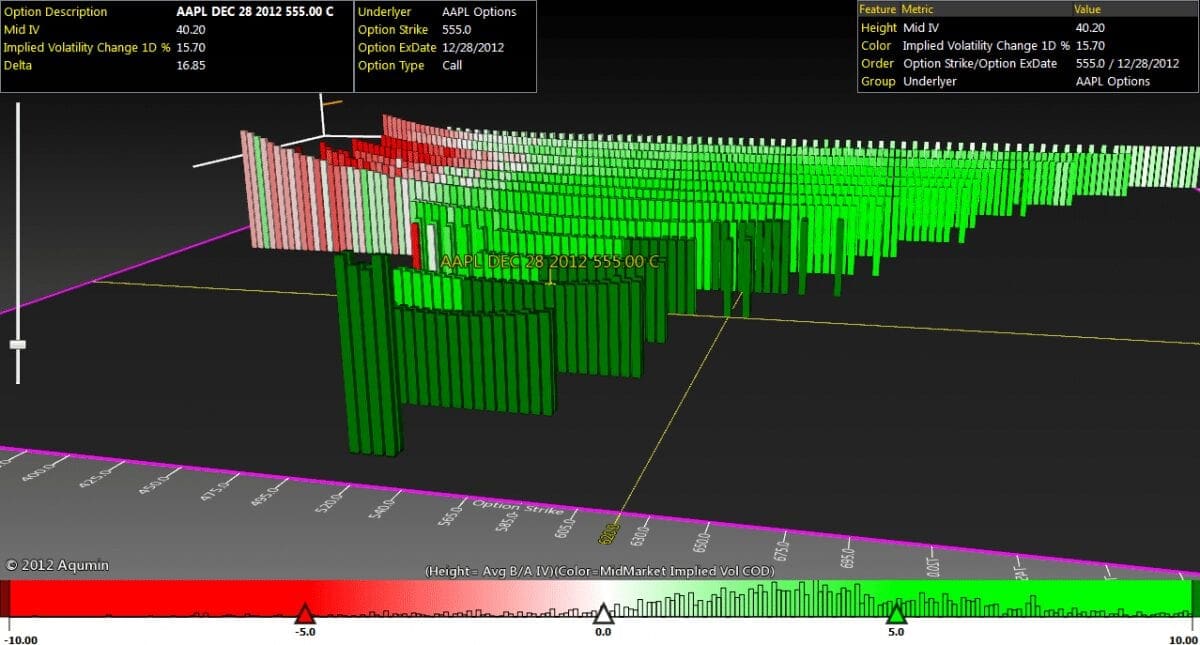1200x645 pixels.
Task: Click the 2012 Aqumin copyright text
Action: pyautogui.click(x=56, y=565)
